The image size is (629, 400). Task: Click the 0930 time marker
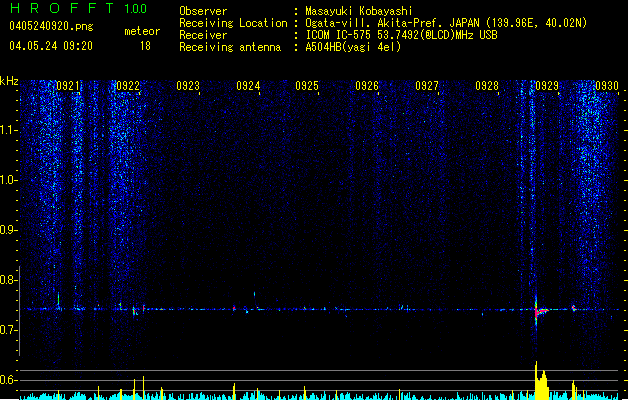(607, 86)
